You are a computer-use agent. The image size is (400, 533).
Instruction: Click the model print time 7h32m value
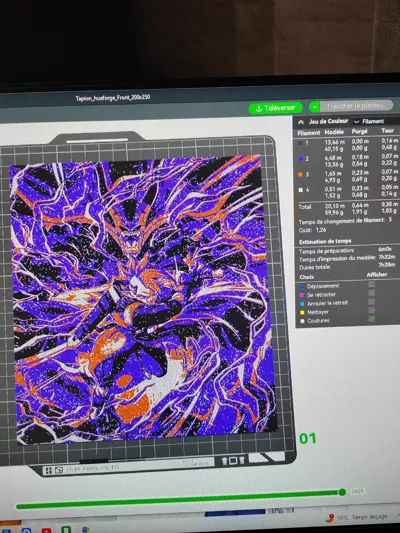click(x=386, y=257)
